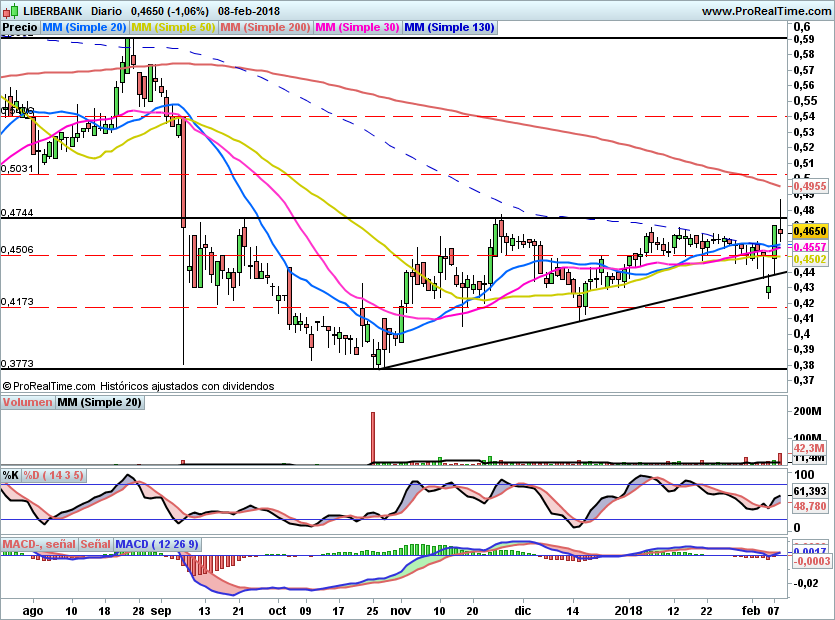Click the MACD-, señal label

39,544
